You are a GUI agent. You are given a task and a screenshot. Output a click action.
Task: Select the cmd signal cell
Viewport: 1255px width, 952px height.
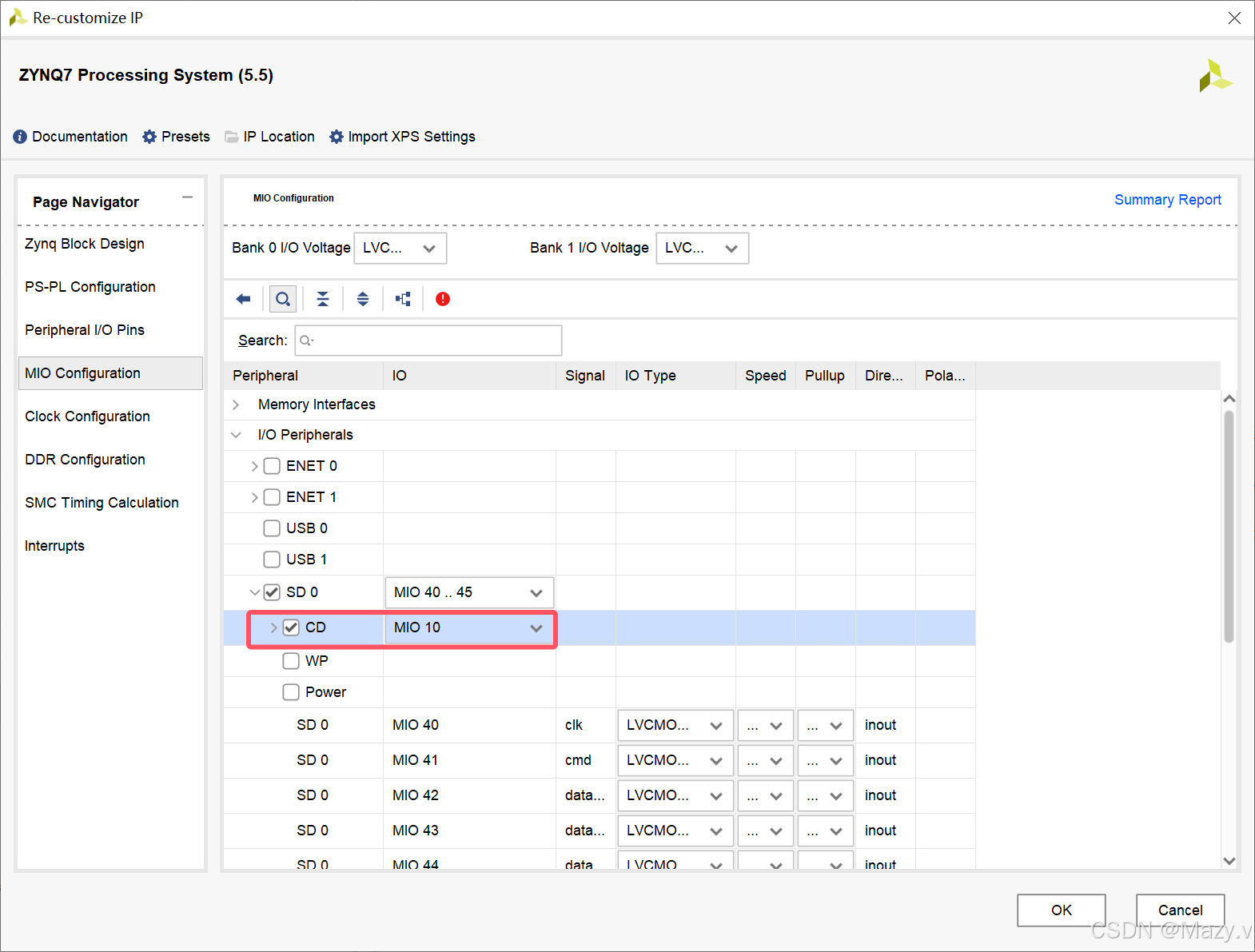[585, 760]
